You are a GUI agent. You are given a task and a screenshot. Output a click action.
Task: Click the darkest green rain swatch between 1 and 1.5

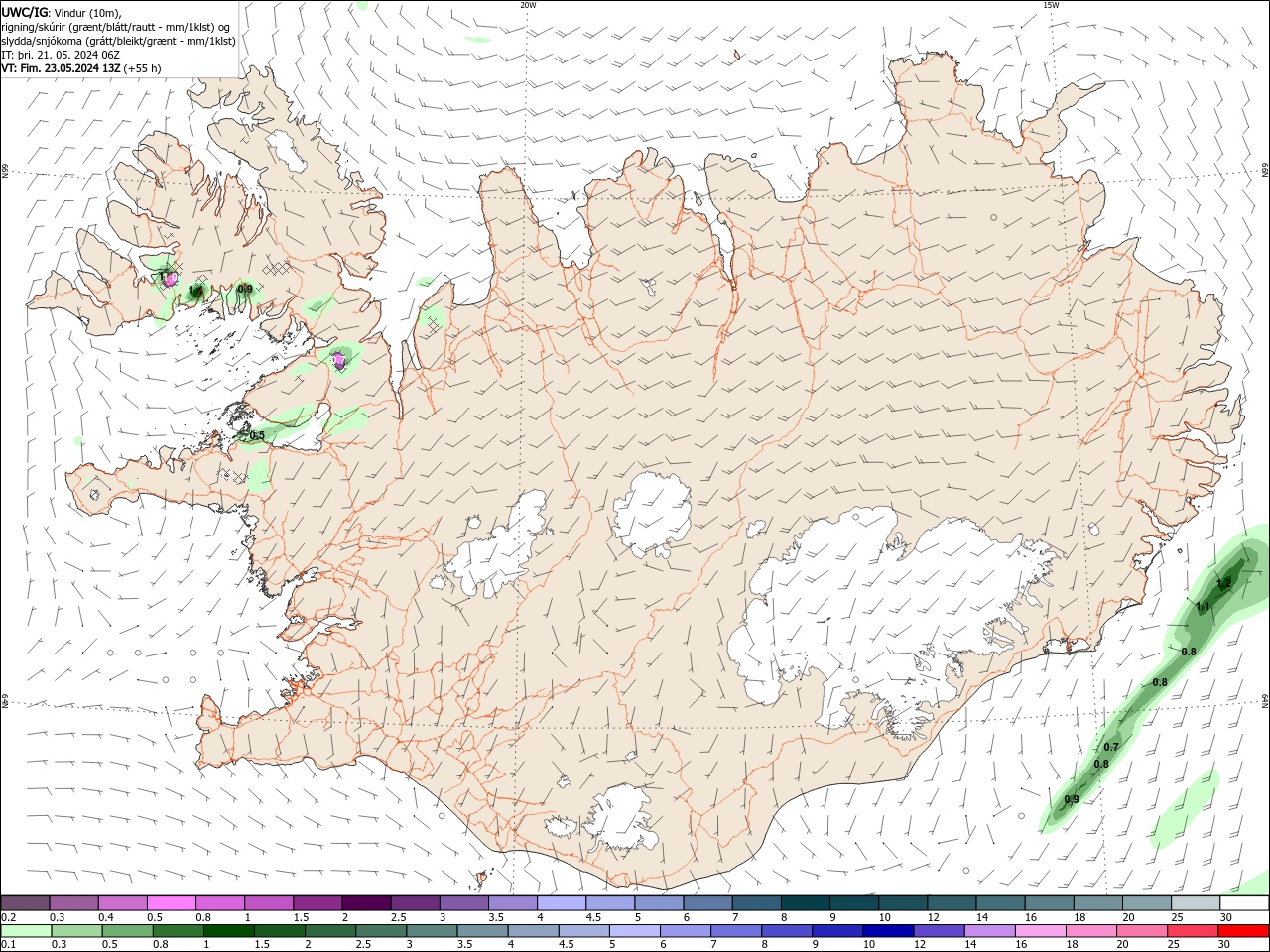229,930
